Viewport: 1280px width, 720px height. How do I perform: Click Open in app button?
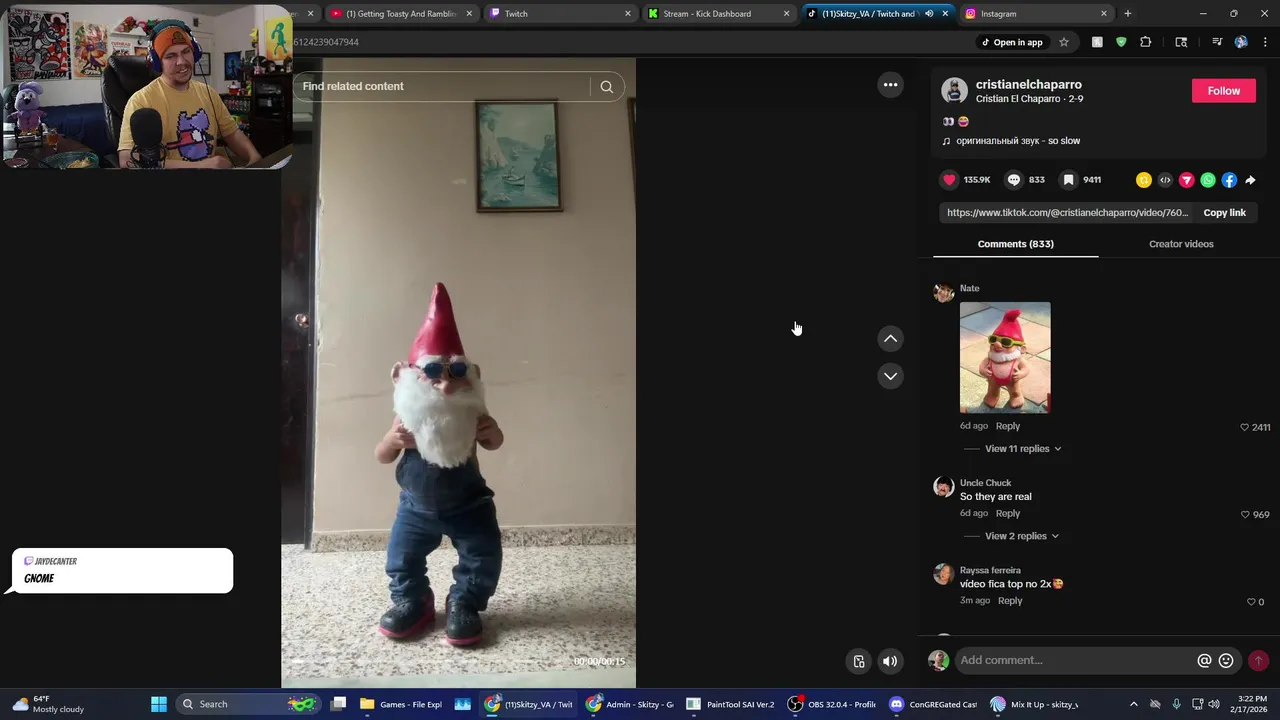point(1012,42)
